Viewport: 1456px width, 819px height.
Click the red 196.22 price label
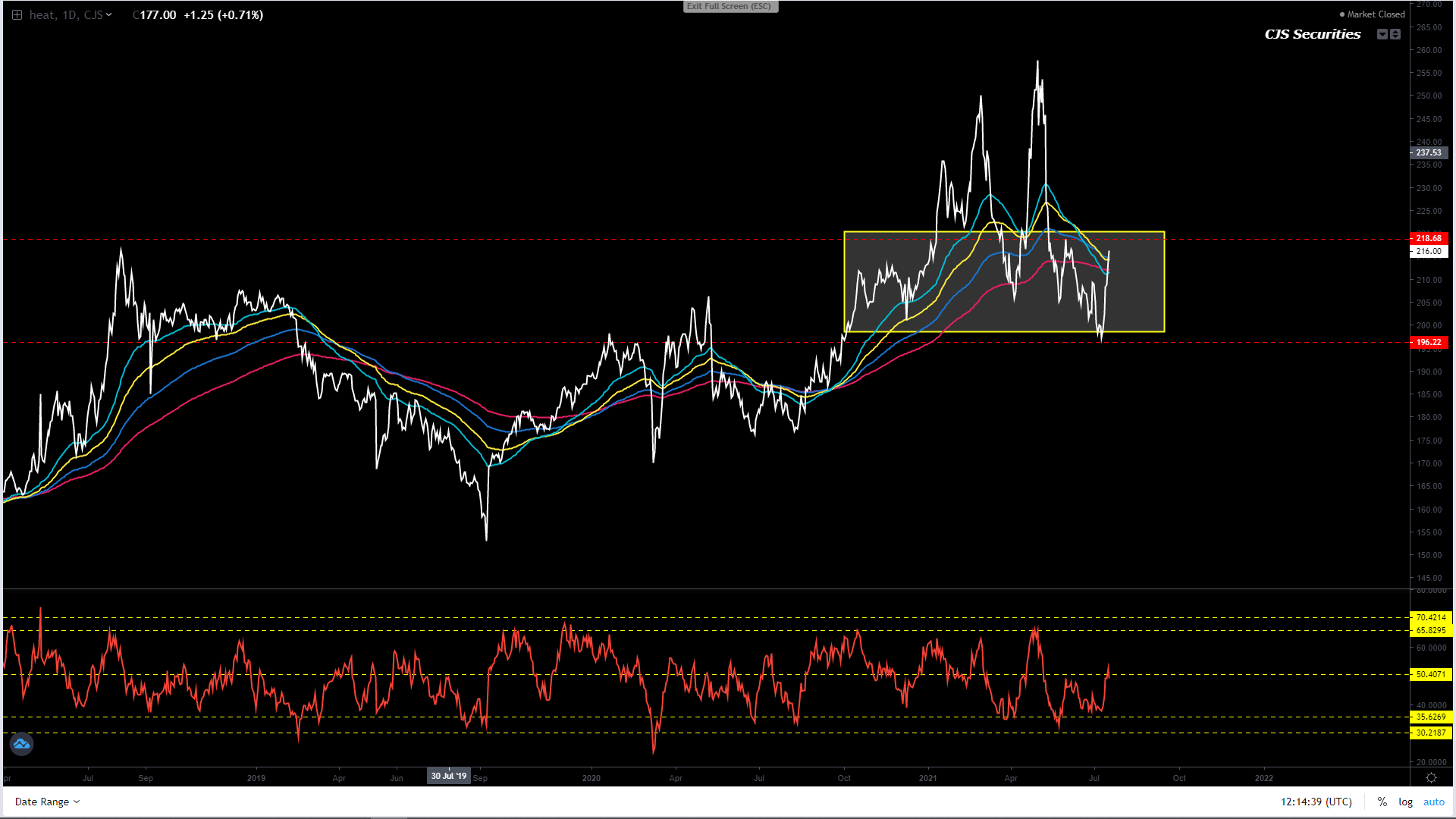coord(1428,342)
